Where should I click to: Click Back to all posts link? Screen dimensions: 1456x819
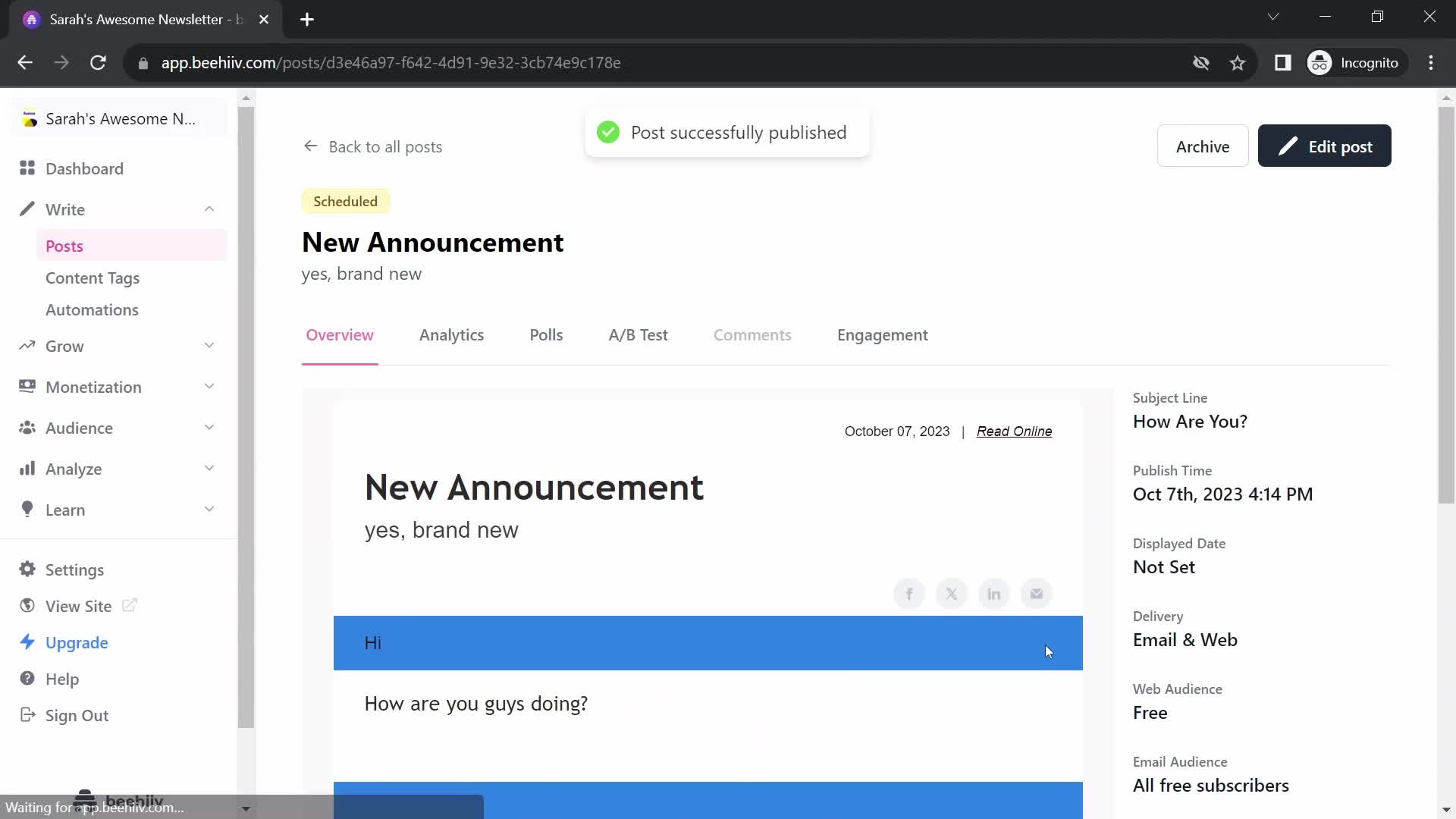(x=374, y=146)
